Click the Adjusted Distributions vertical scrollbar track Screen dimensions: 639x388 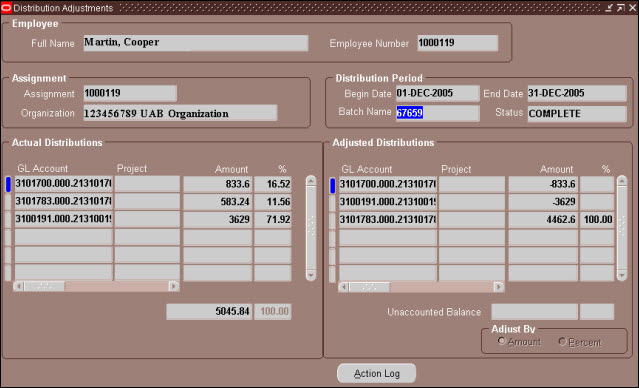coord(622,228)
